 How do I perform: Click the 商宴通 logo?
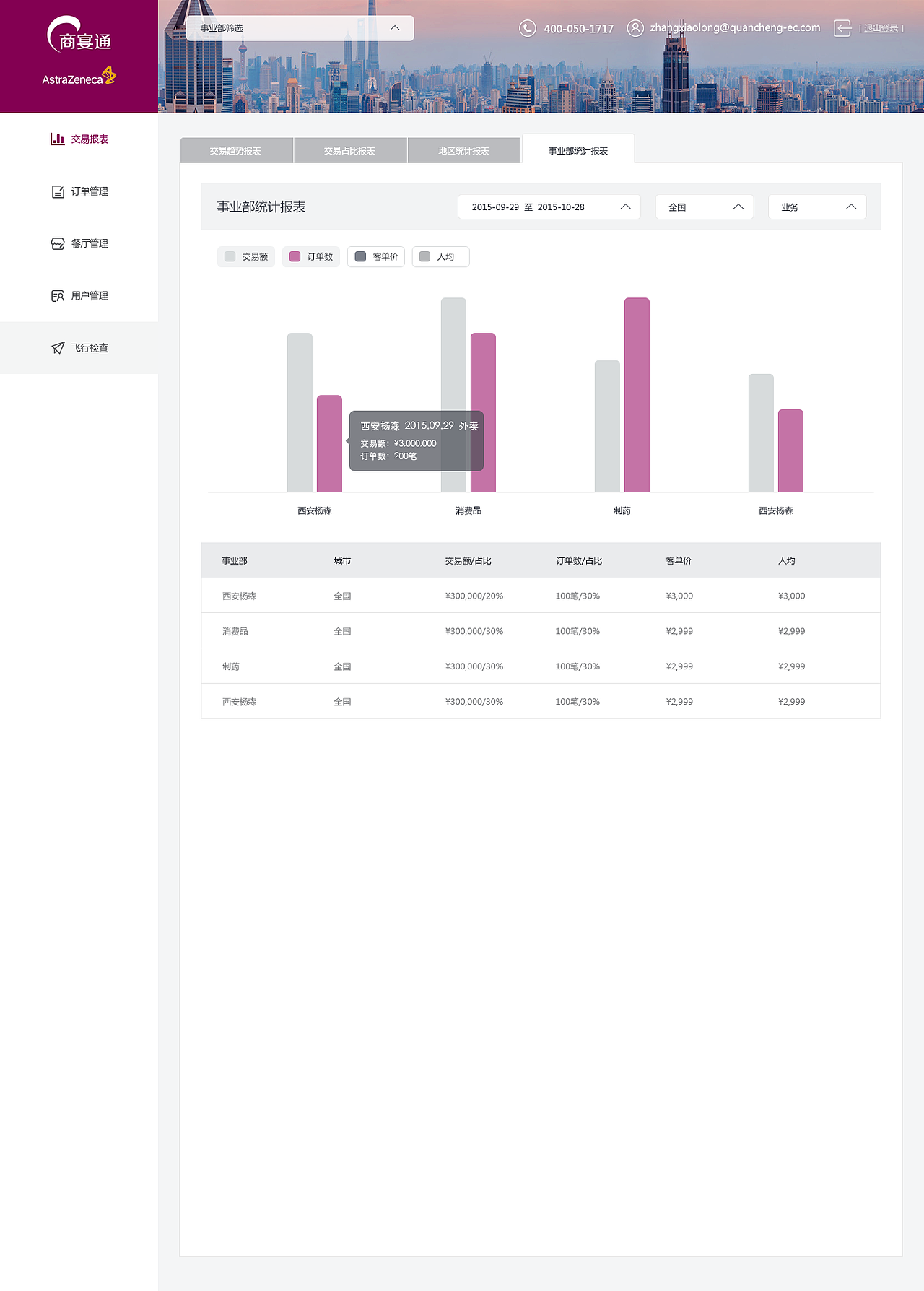(79, 35)
